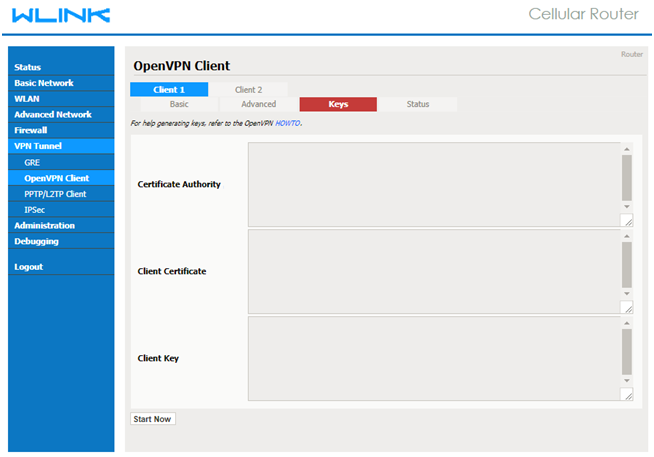This screenshot has width=654, height=457.
Task: Select the Keys sub-tab
Action: (x=338, y=104)
